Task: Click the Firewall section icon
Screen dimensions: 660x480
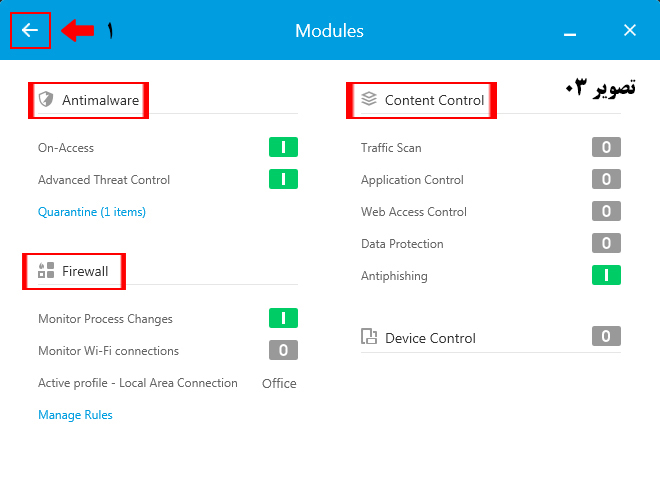Action: [45, 271]
